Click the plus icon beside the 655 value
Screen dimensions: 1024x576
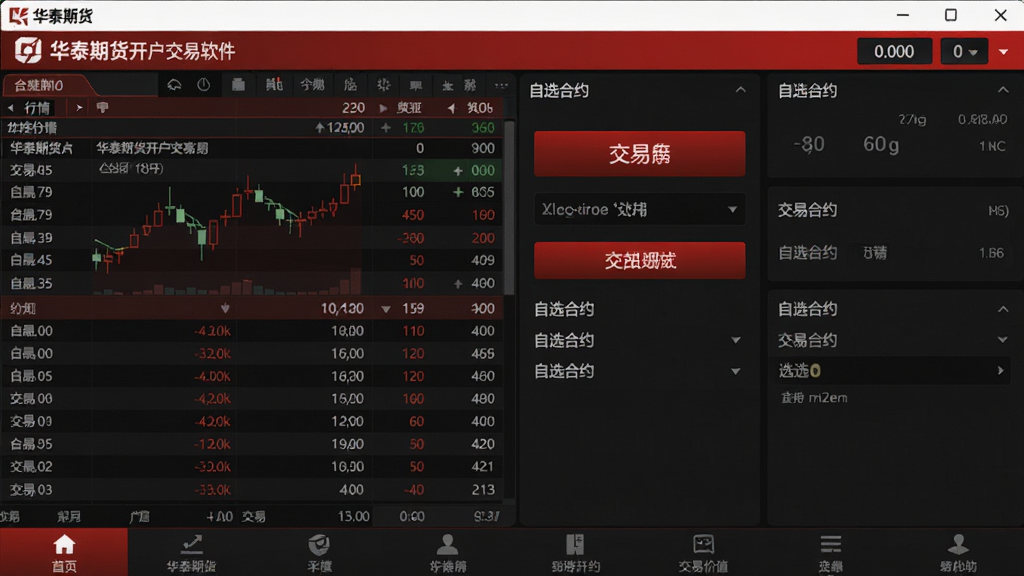[x=458, y=192]
